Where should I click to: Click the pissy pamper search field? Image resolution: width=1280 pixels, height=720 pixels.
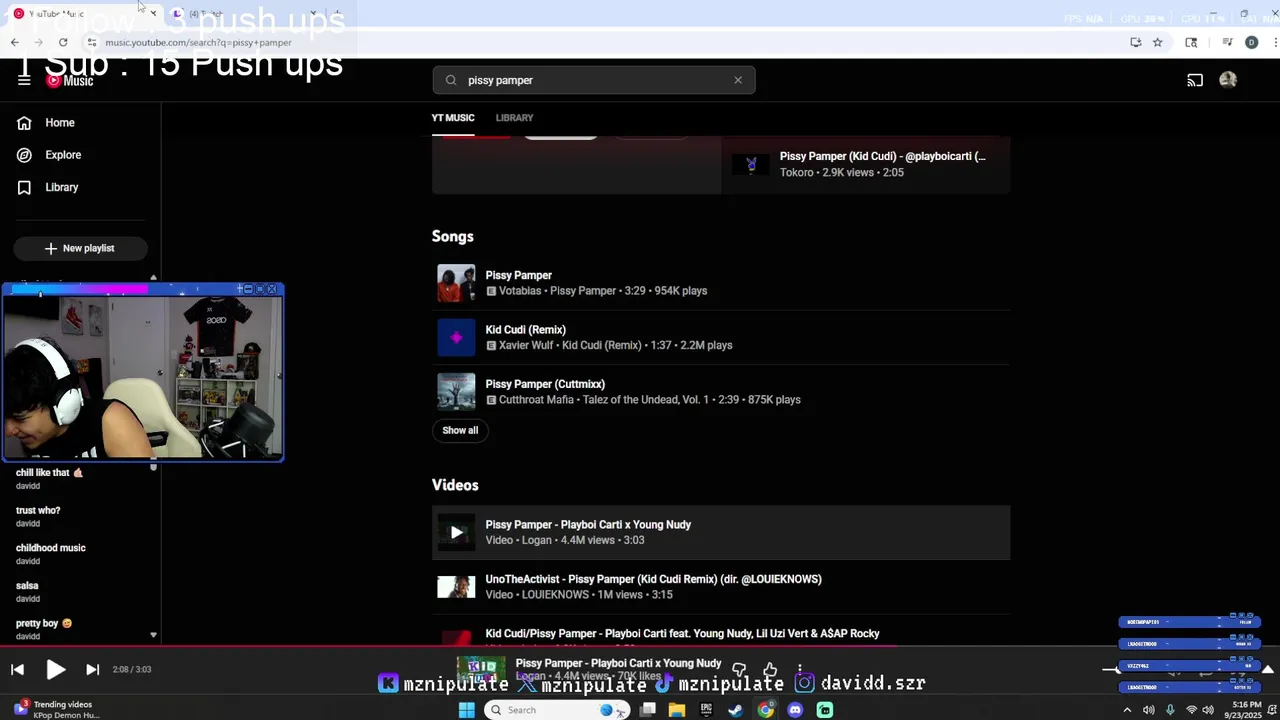click(594, 80)
